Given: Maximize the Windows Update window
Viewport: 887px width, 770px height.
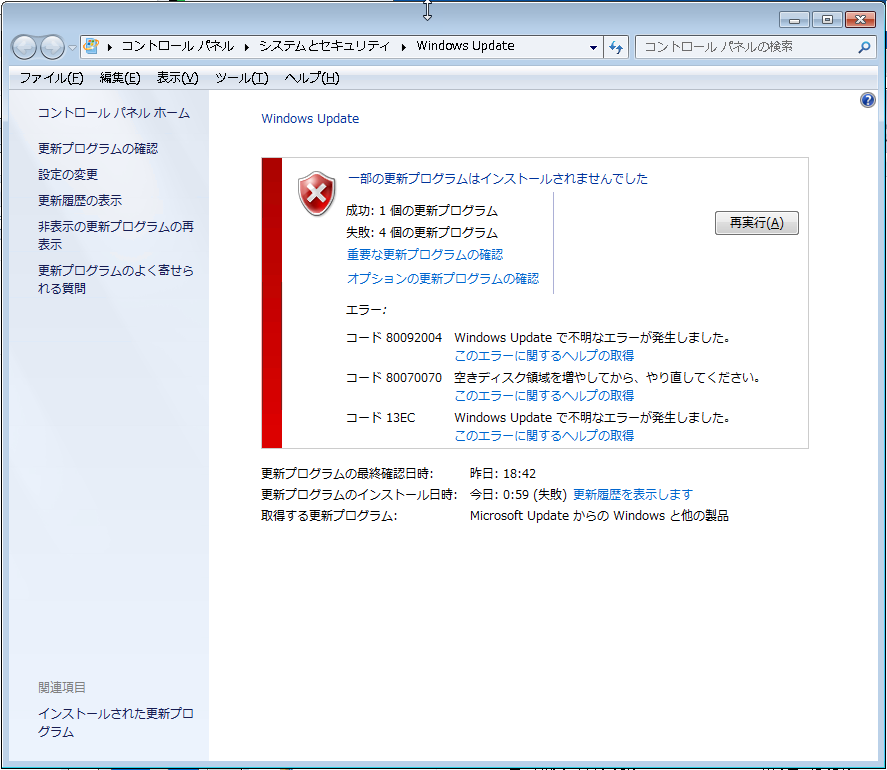Looking at the screenshot, I should click(827, 20).
